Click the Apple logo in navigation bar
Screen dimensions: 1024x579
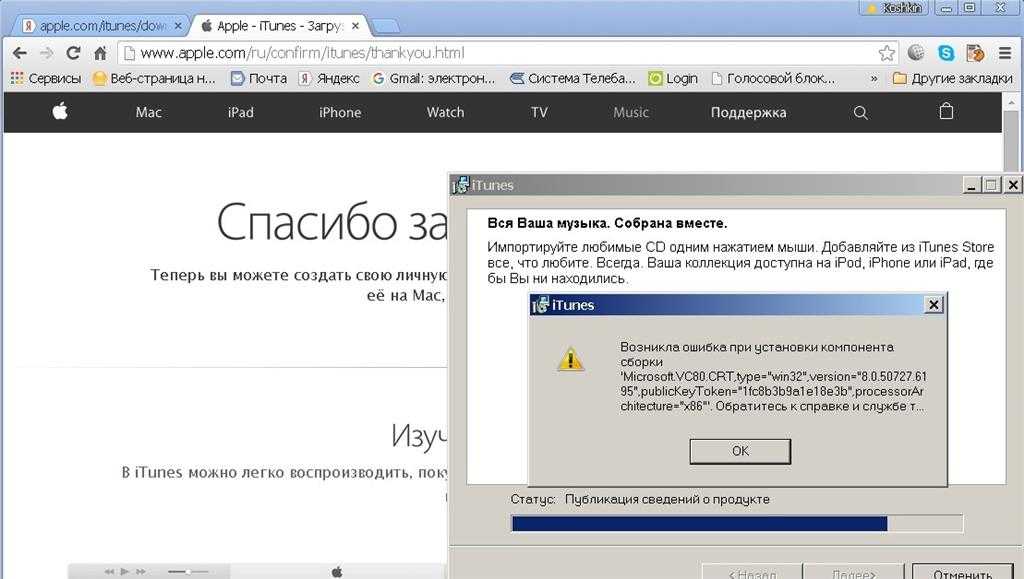pos(60,112)
